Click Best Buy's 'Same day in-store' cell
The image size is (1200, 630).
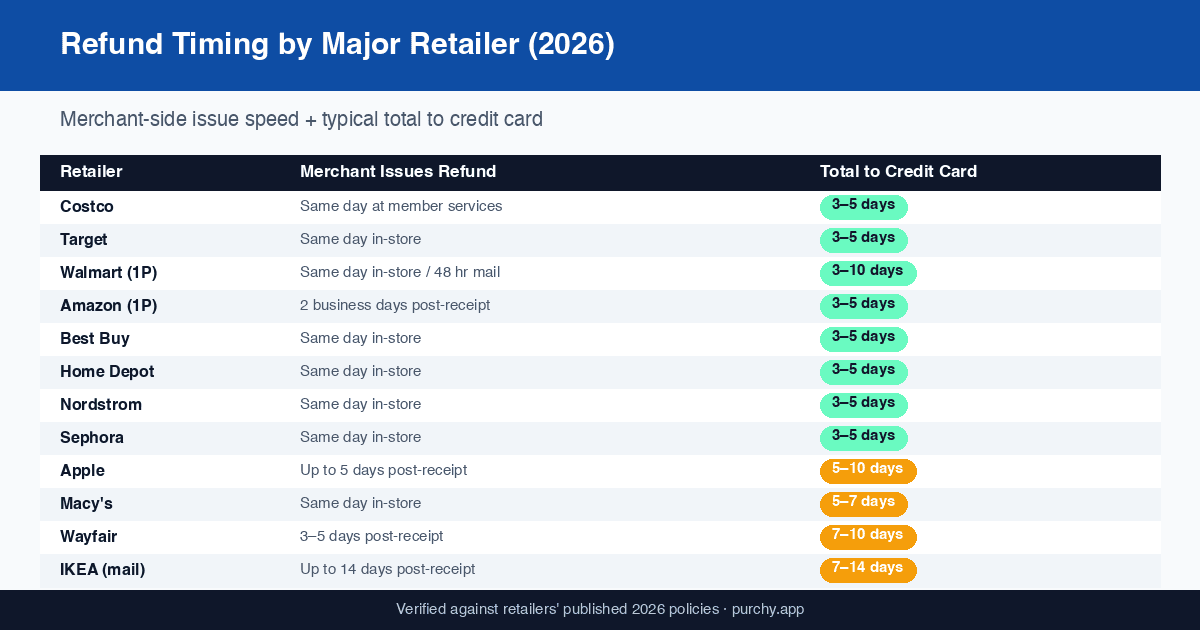coord(361,338)
